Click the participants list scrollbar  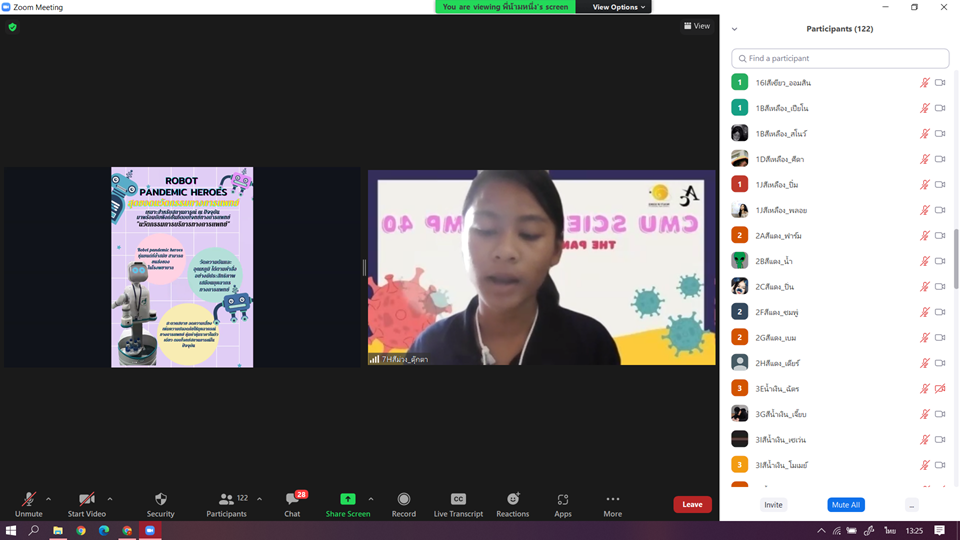pos(955,258)
